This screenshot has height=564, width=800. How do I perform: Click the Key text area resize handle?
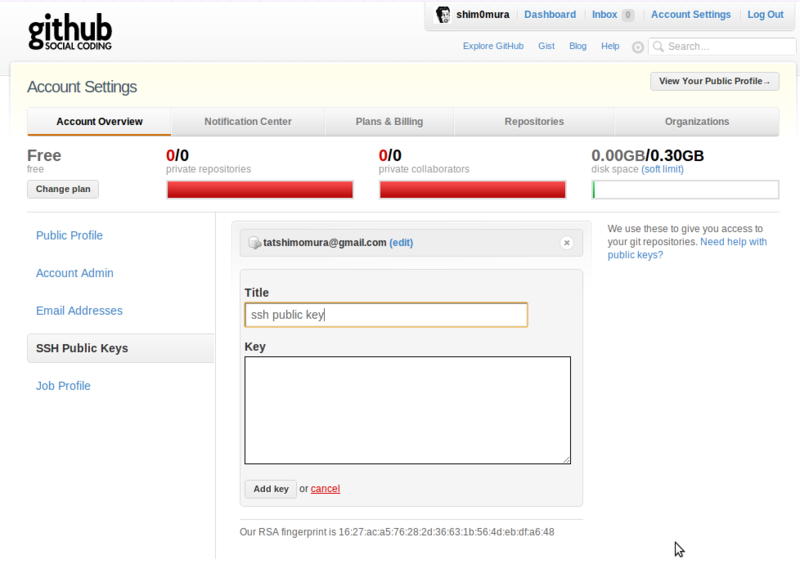(x=566, y=460)
